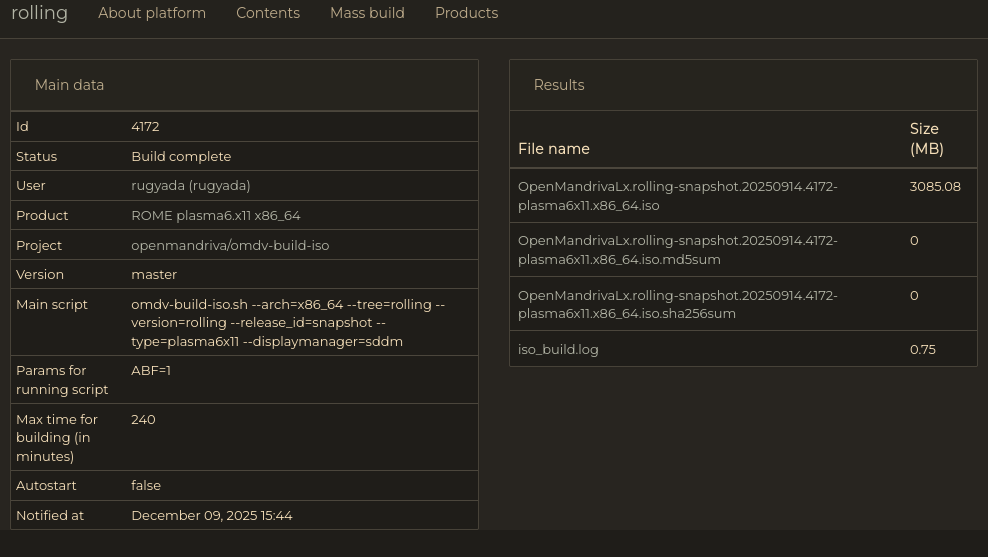The image size is (988, 557).
Task: Click the Main data panel heading
Action: tap(69, 85)
